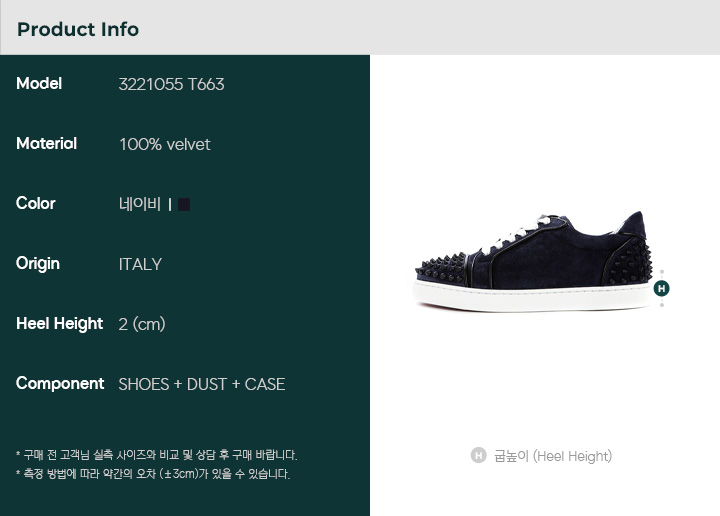Click the 100% velvet material text
Viewport: 720px width, 516px height.
pyautogui.click(x=165, y=145)
